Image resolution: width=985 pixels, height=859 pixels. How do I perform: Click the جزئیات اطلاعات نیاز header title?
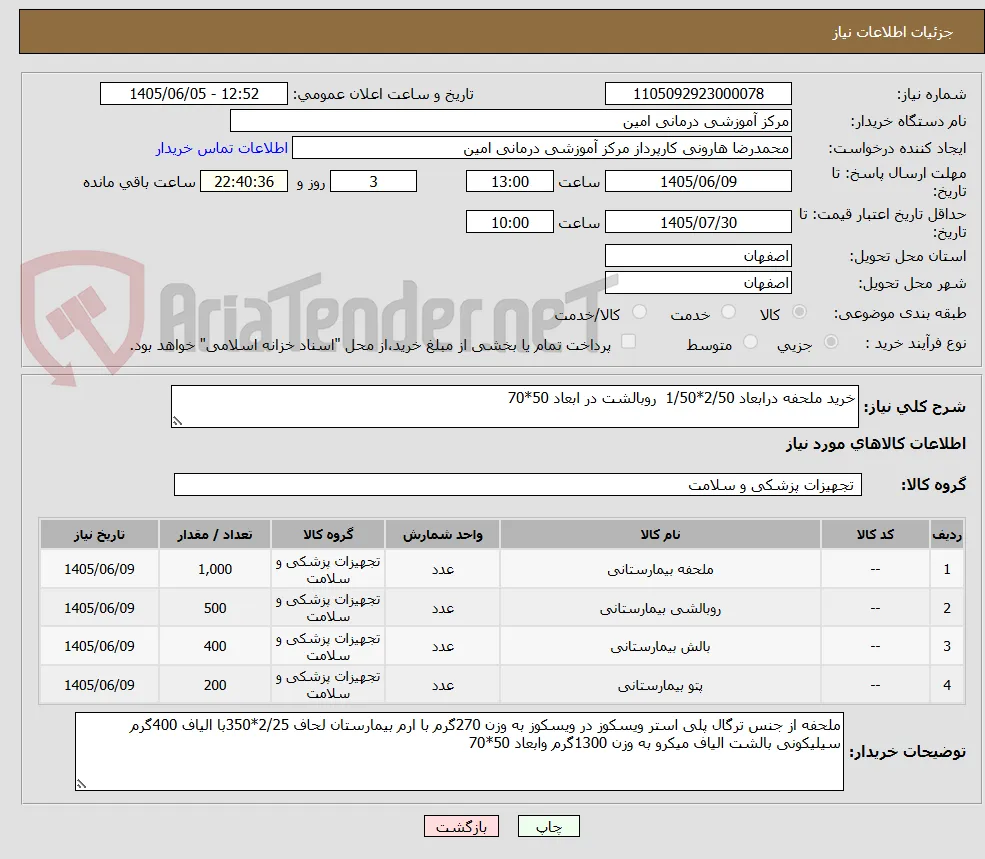893,32
